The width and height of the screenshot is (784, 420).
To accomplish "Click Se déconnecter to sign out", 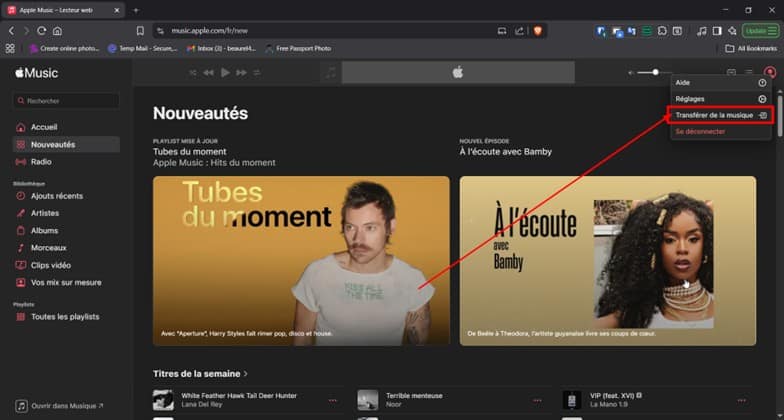I will (x=720, y=132).
